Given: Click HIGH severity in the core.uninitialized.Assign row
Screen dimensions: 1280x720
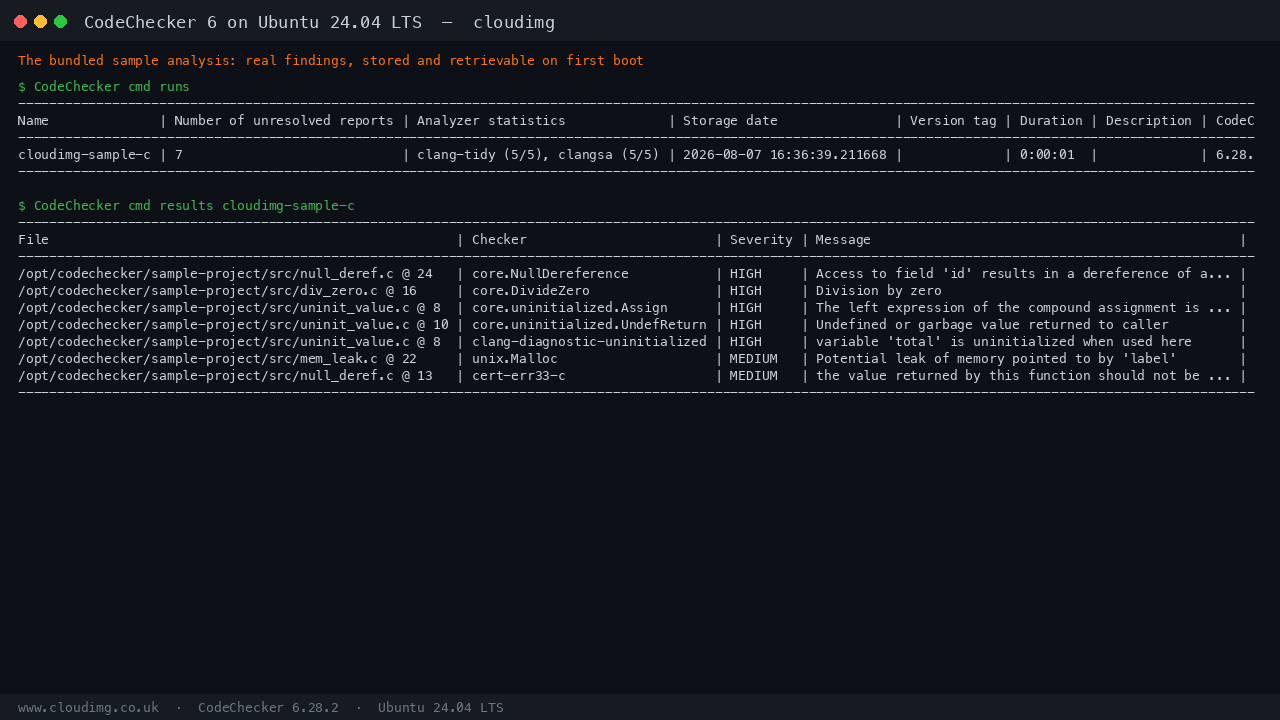Looking at the screenshot, I should tap(746, 308).
